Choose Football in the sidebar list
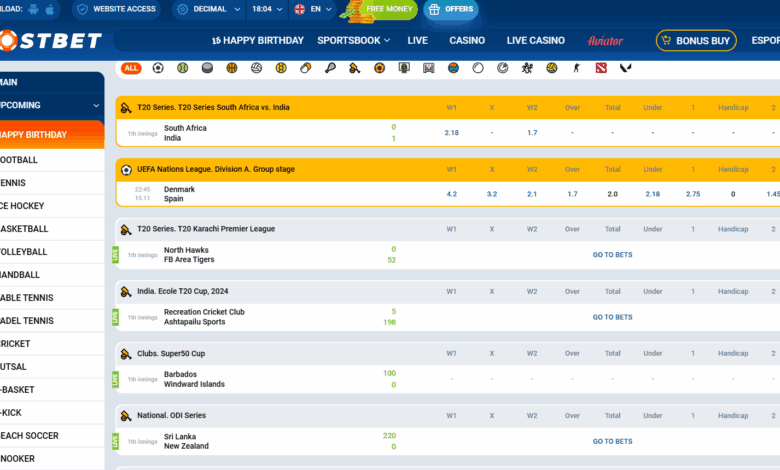This screenshot has height=470, width=780. pyautogui.click(x=52, y=160)
